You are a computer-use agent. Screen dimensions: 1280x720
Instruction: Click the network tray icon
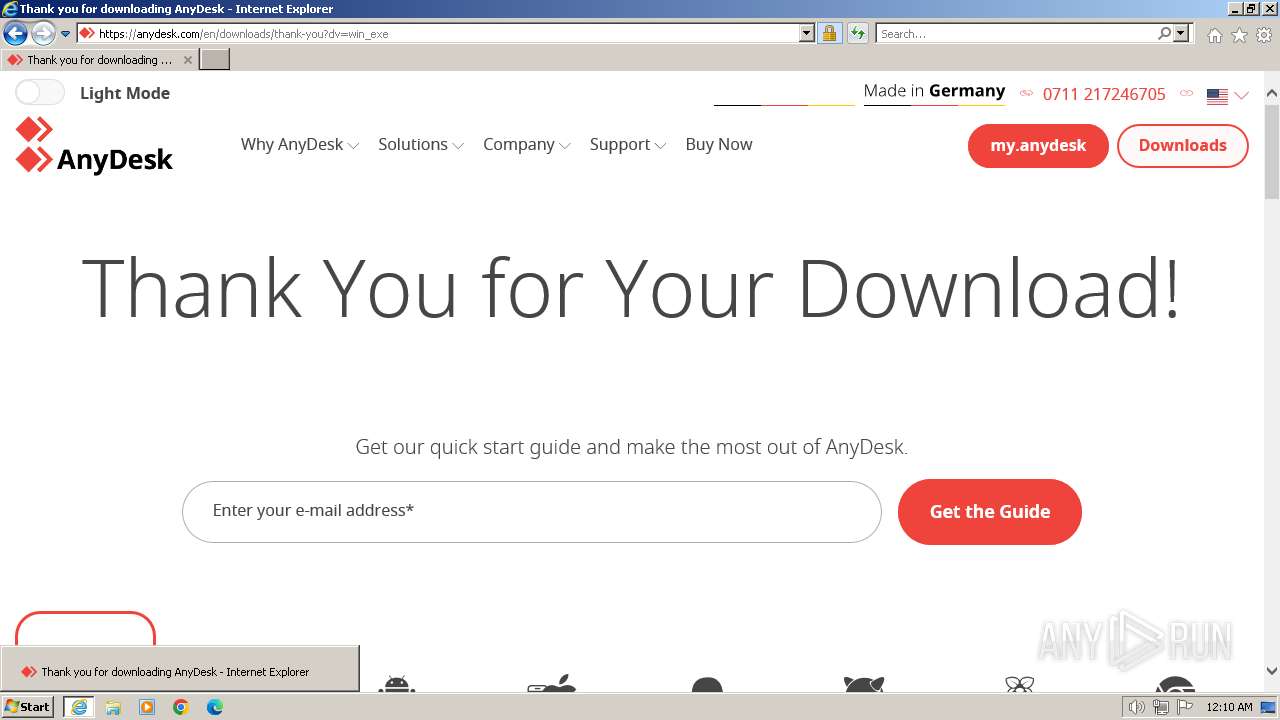(x=1161, y=707)
